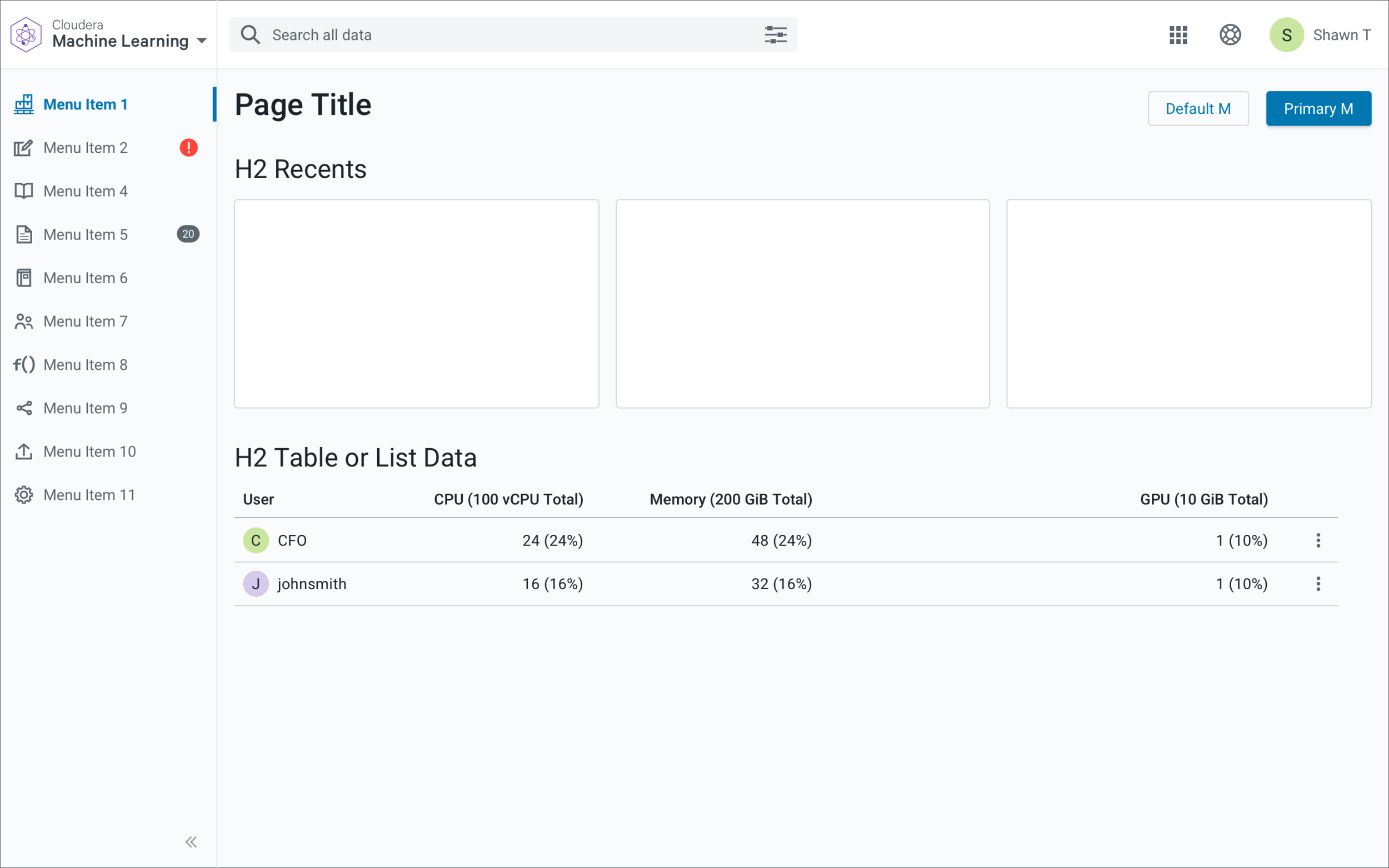Screen dimensions: 1389x868
Task: Open the apps grid launcher icon
Action: click(1178, 34)
